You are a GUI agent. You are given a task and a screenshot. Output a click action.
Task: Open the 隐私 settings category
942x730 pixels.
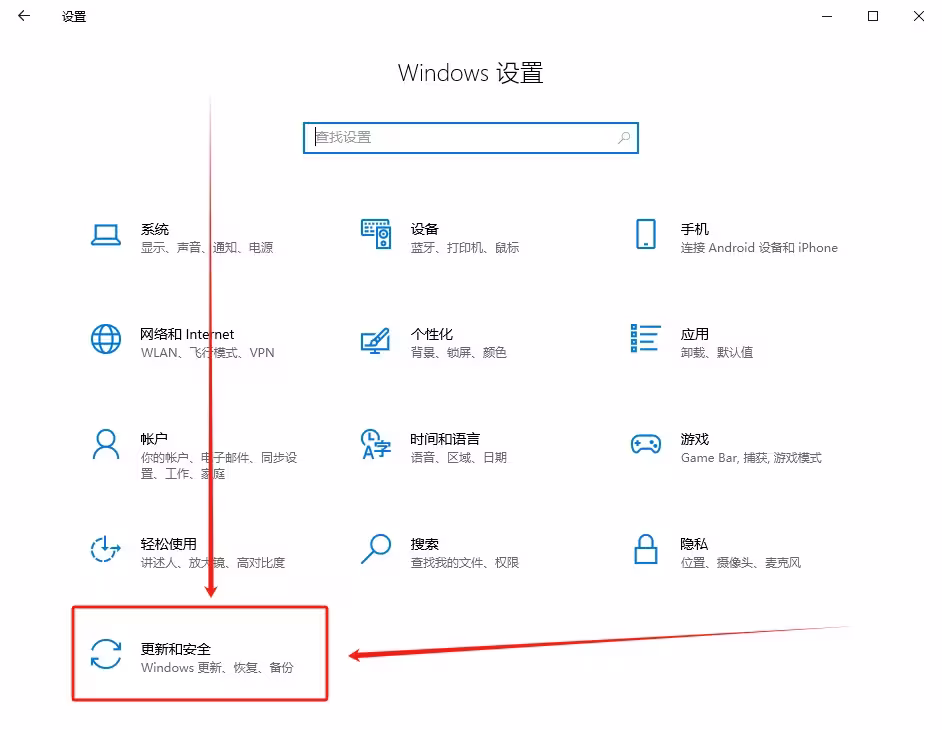point(694,544)
